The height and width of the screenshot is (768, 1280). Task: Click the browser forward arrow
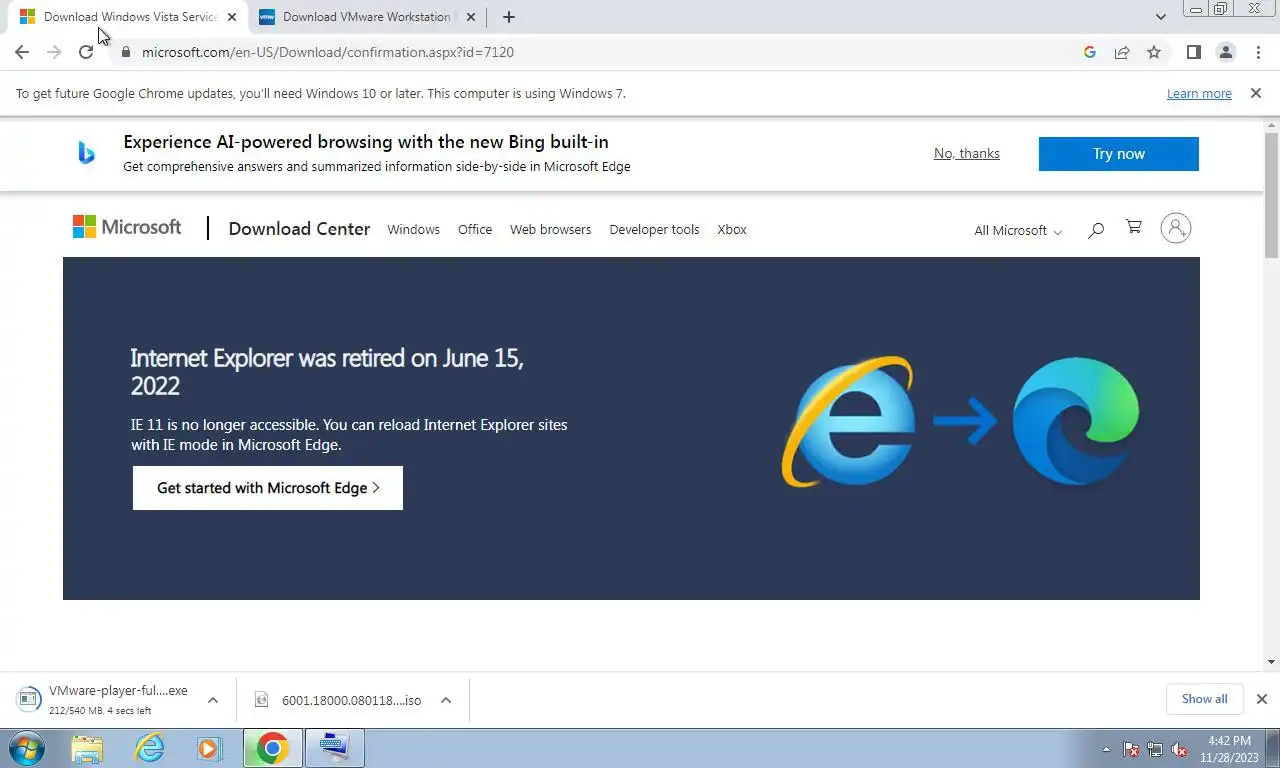coord(54,52)
